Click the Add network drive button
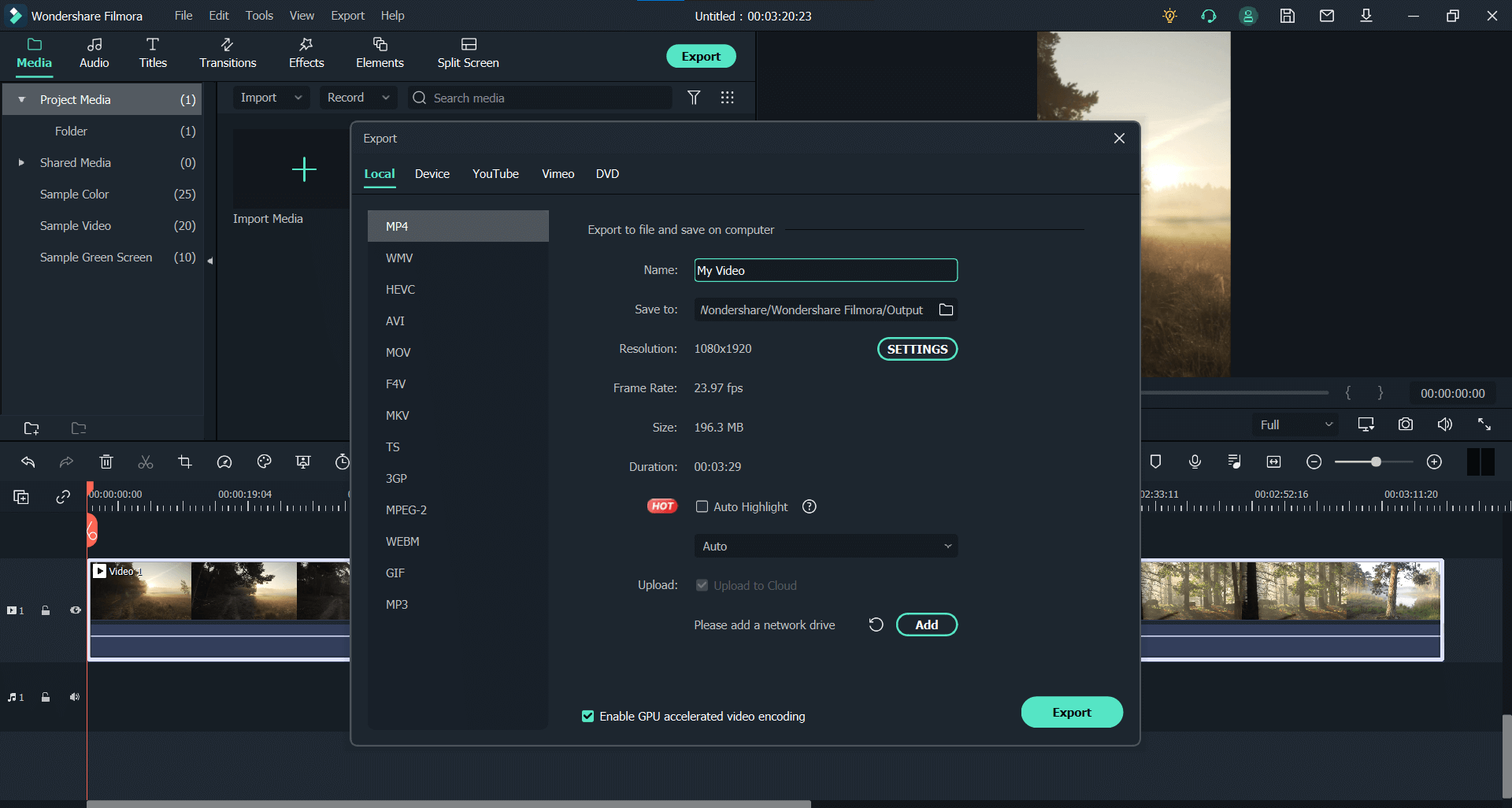The image size is (1512, 808). [927, 625]
